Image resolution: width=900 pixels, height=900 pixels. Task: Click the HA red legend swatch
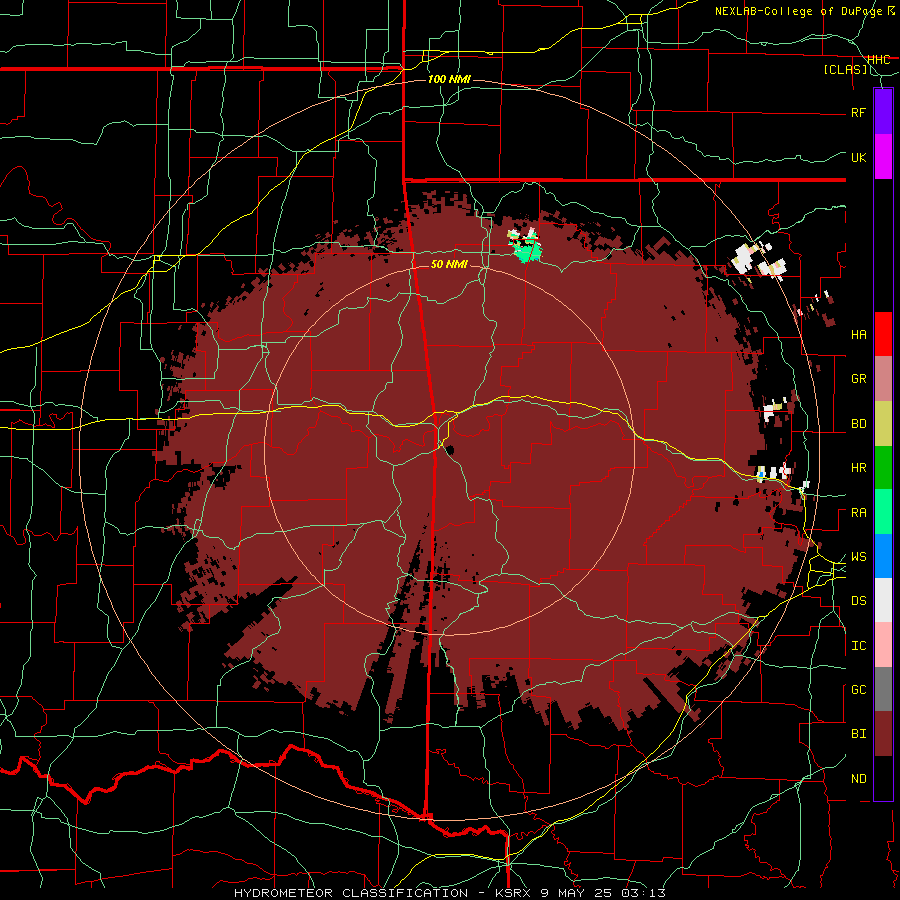click(883, 334)
